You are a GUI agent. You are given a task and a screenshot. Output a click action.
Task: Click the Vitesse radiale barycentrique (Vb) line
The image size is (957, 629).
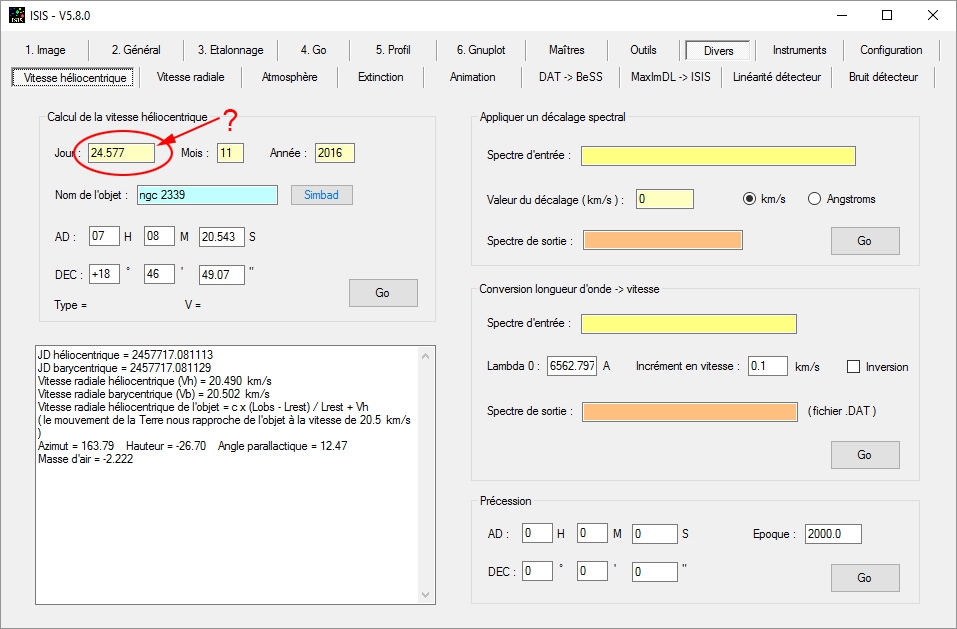pos(154,394)
